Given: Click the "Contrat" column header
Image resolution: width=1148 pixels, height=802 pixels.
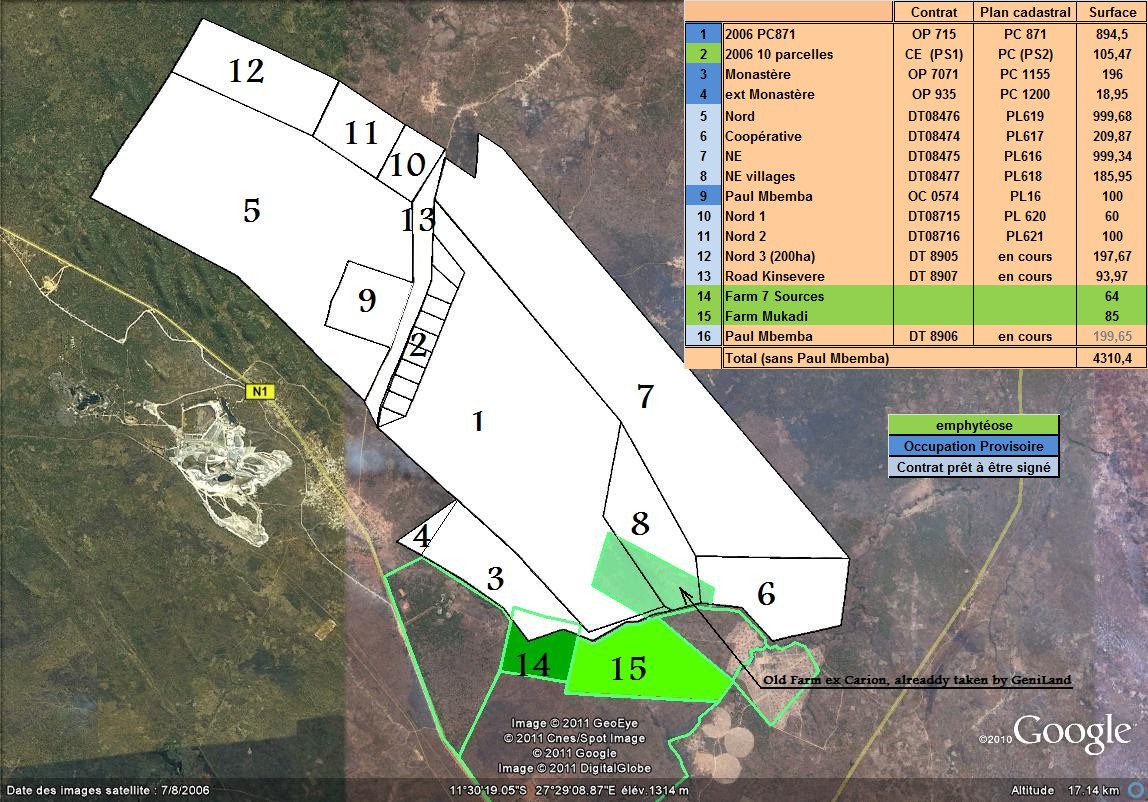Looking at the screenshot, I should [933, 12].
